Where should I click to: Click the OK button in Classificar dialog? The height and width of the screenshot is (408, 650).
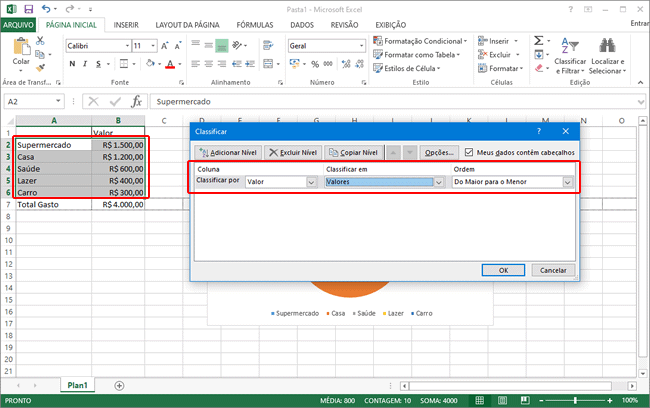point(504,270)
